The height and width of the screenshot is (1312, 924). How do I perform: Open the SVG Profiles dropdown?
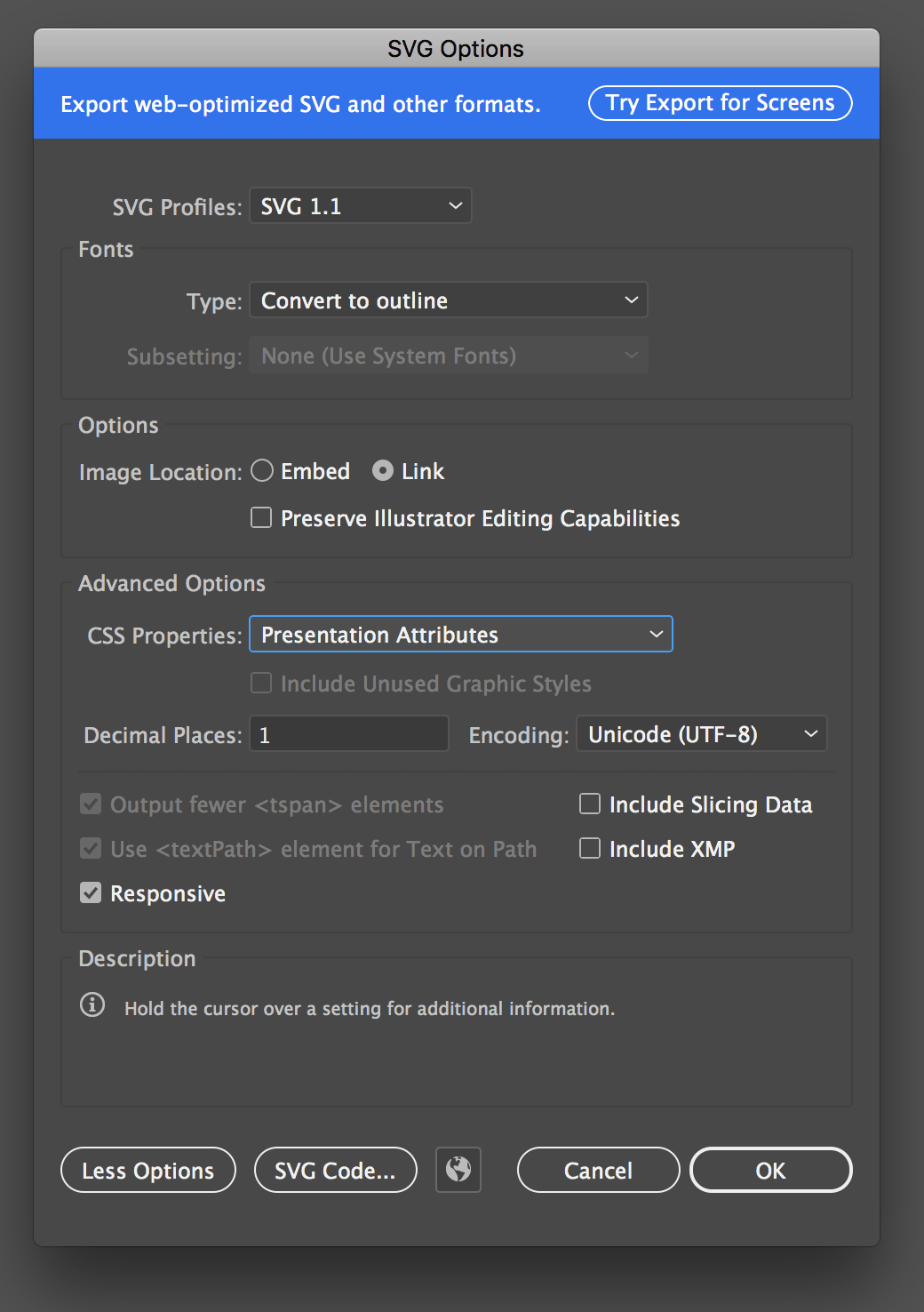click(360, 205)
